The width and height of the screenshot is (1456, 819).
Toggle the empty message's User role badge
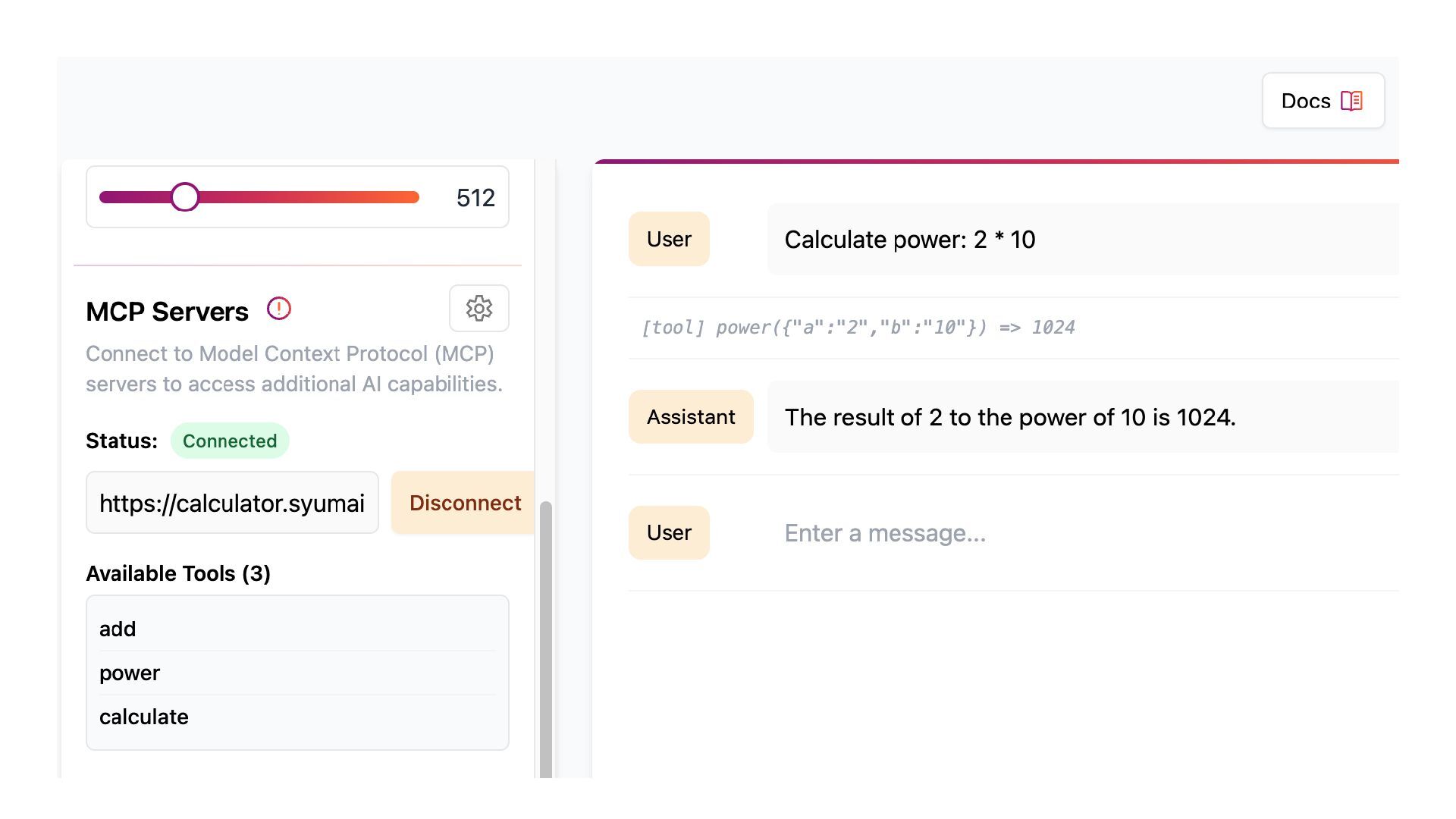(669, 532)
